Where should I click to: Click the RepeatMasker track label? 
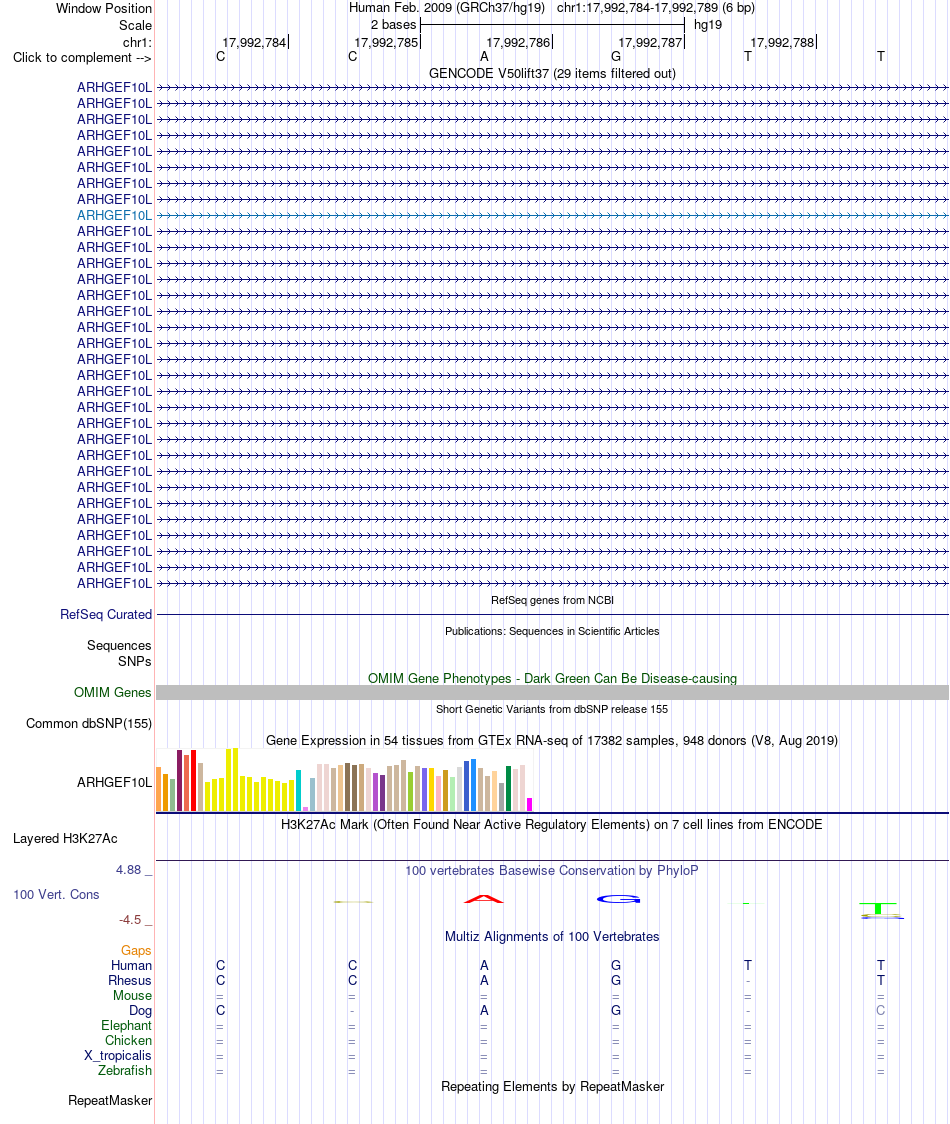(110, 1100)
